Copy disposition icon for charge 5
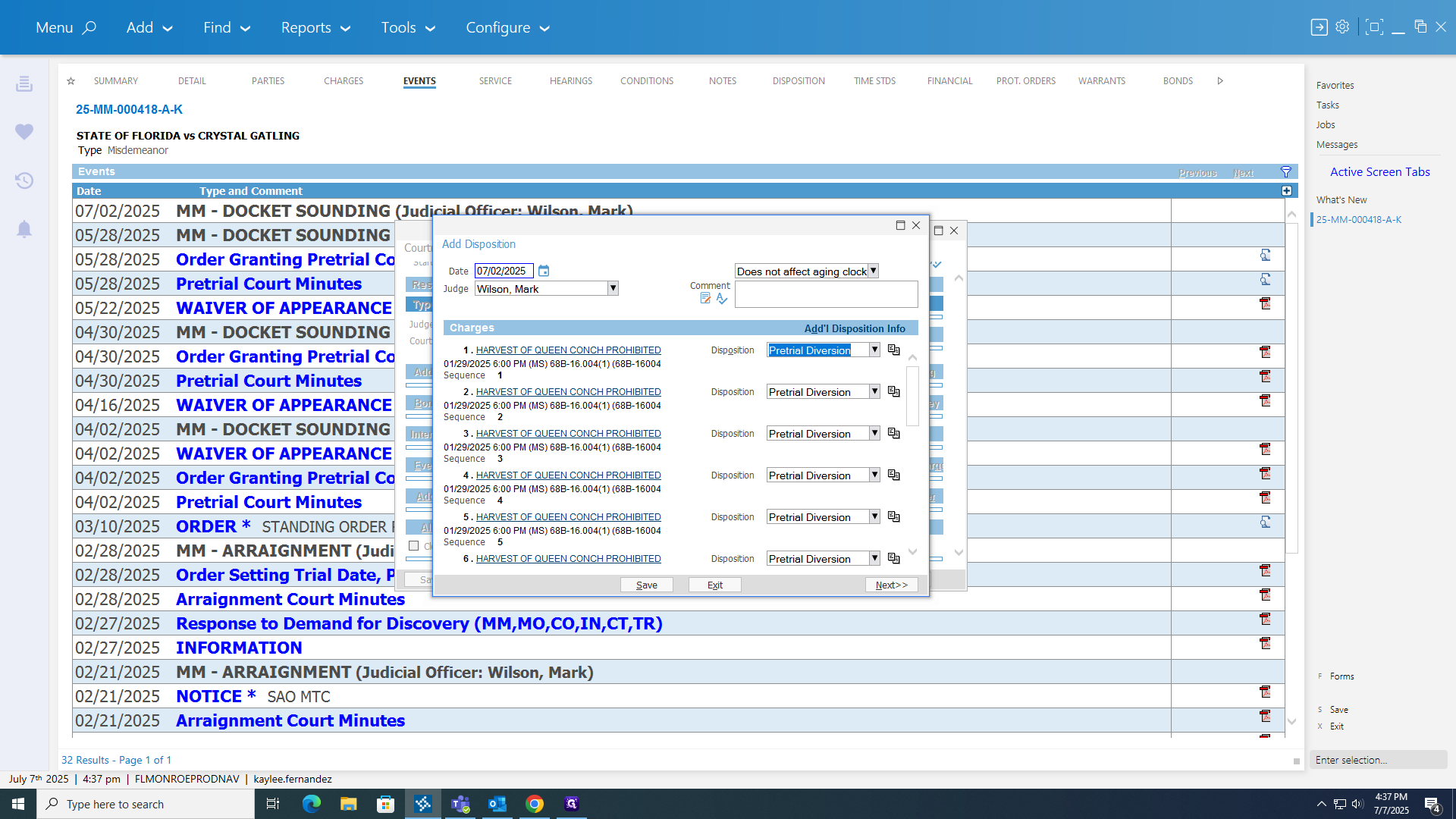 tap(894, 516)
